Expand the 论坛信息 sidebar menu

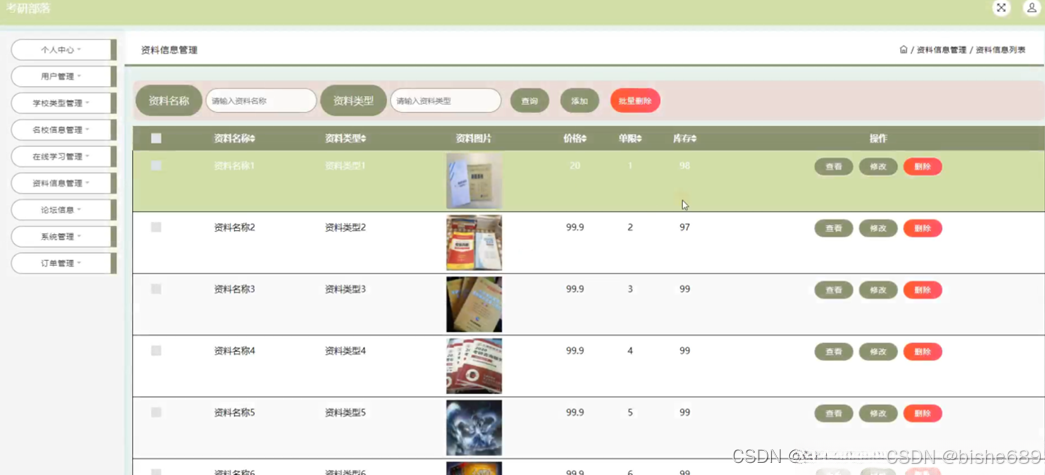64,209
